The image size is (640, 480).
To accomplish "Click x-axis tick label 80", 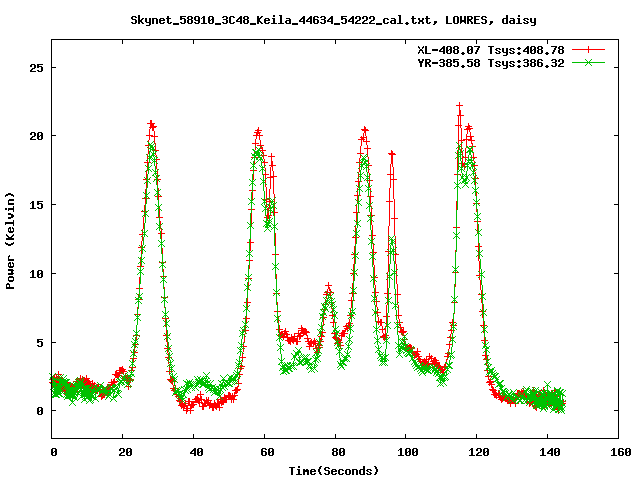I will pyautogui.click(x=338, y=452).
